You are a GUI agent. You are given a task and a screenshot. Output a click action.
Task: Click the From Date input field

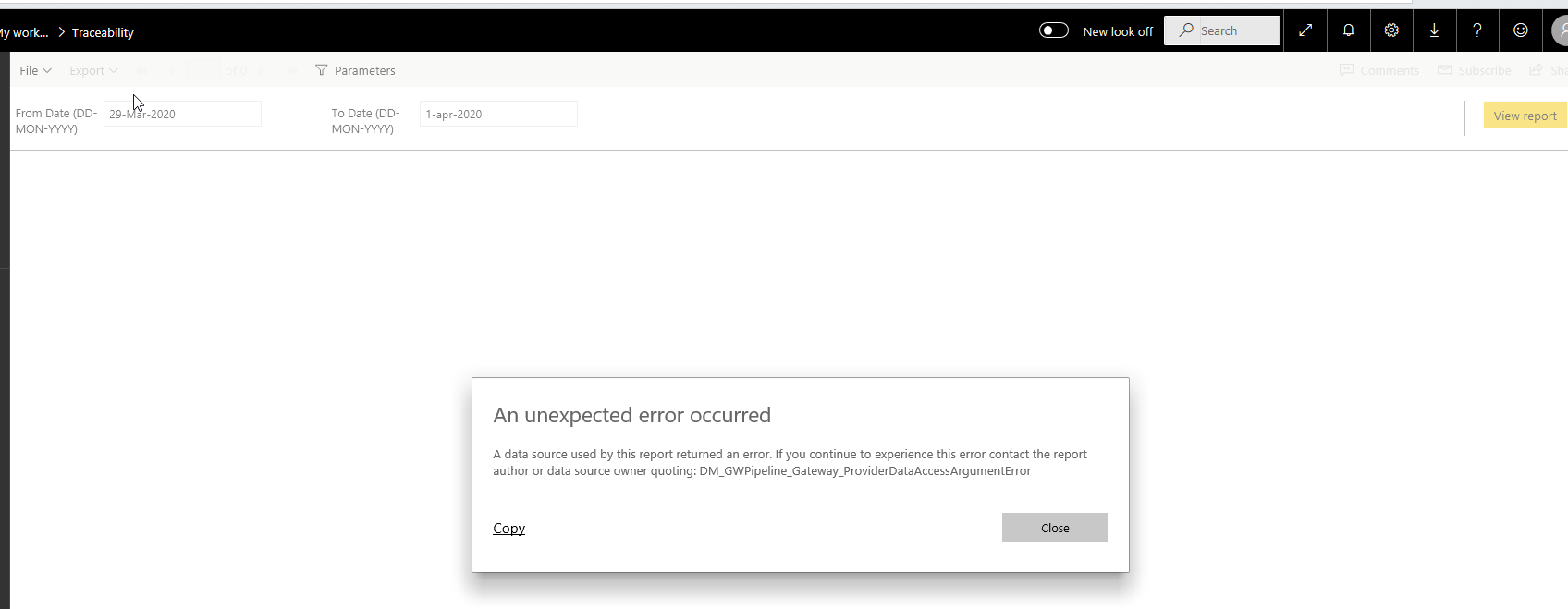[182, 114]
